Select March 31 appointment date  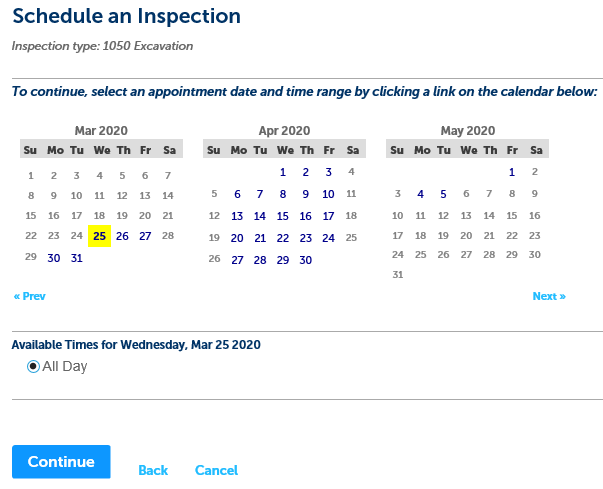click(x=77, y=258)
